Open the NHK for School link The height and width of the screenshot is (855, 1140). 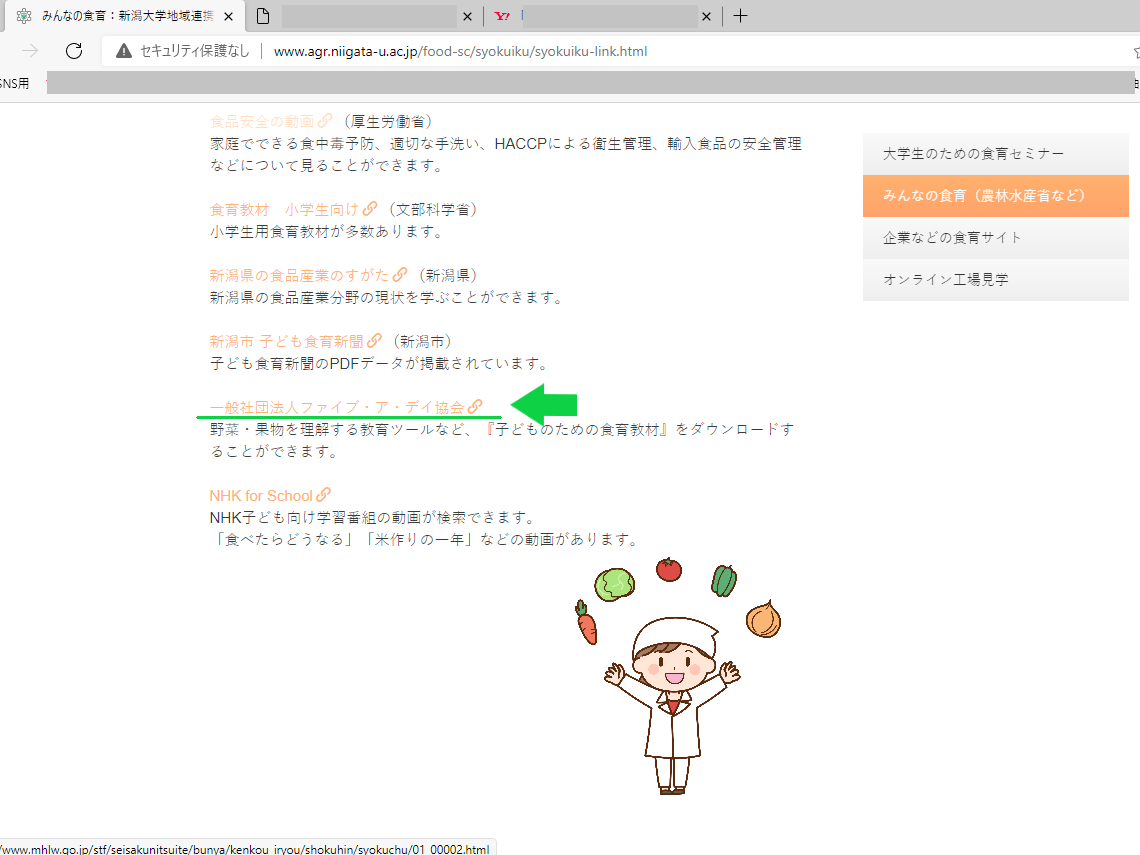(x=261, y=496)
